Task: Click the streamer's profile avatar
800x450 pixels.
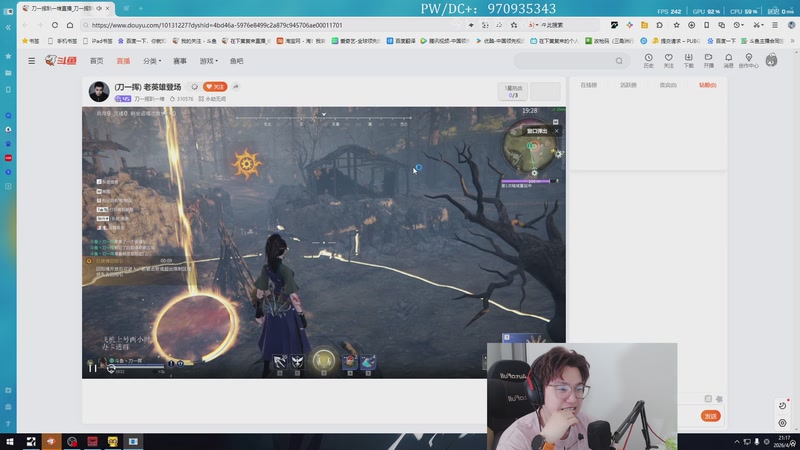Action: coord(99,91)
